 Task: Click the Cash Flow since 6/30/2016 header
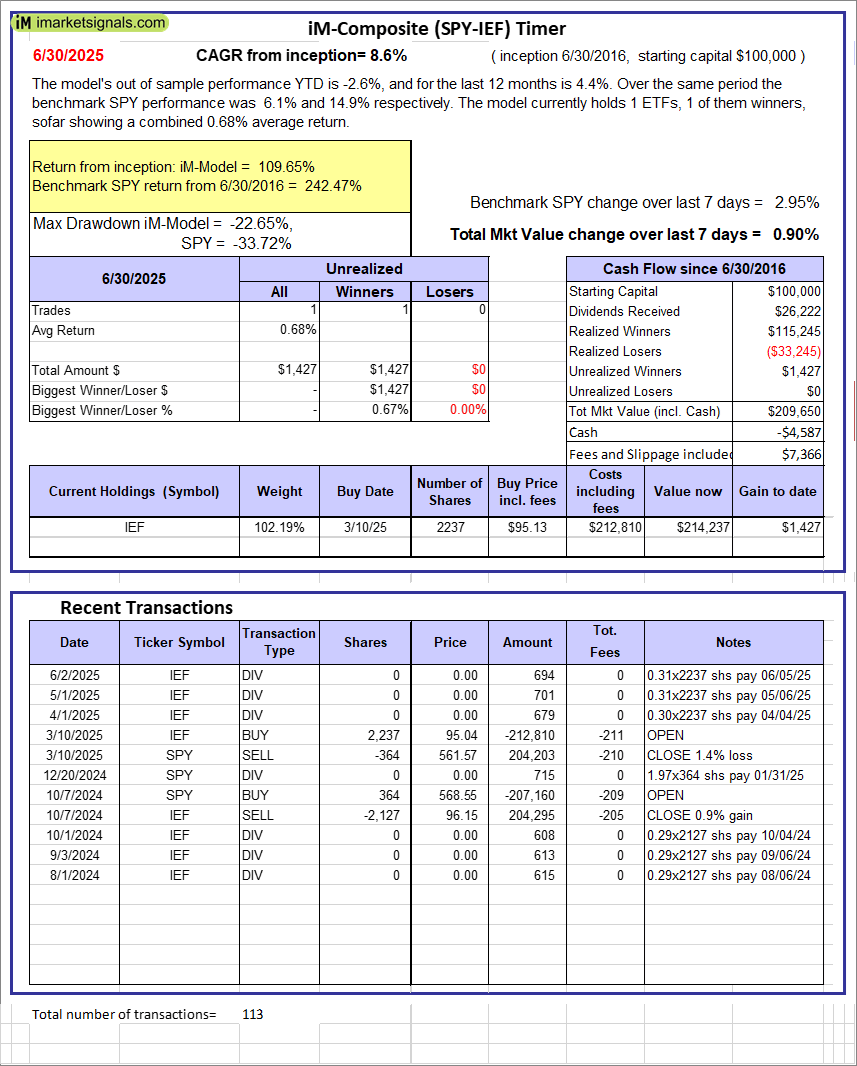click(x=694, y=268)
